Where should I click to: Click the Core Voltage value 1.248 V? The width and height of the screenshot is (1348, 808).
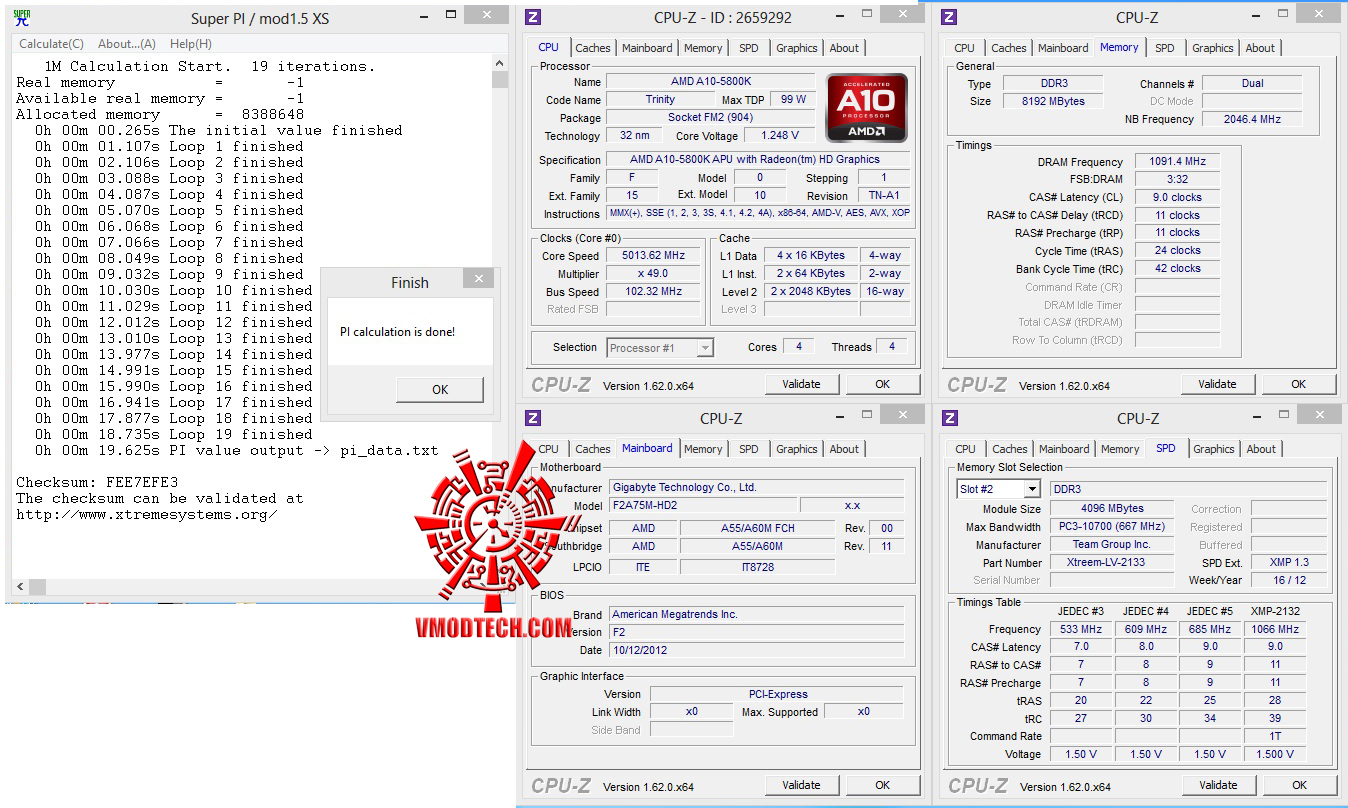pyautogui.click(x=780, y=136)
